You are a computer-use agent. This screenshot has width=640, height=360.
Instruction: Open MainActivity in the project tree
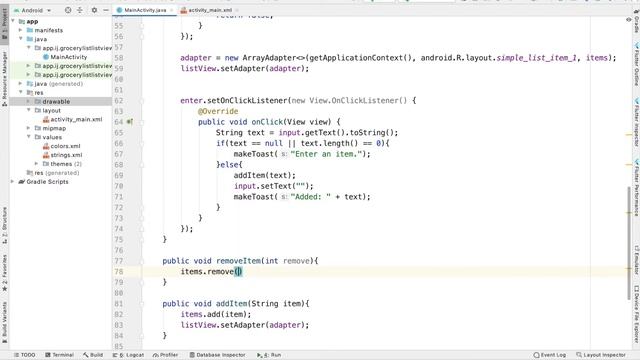[68, 57]
